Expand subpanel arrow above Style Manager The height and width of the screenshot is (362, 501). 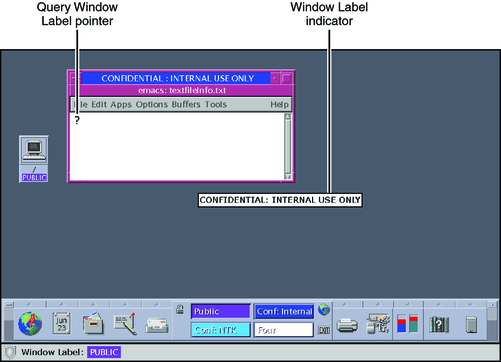point(378,304)
